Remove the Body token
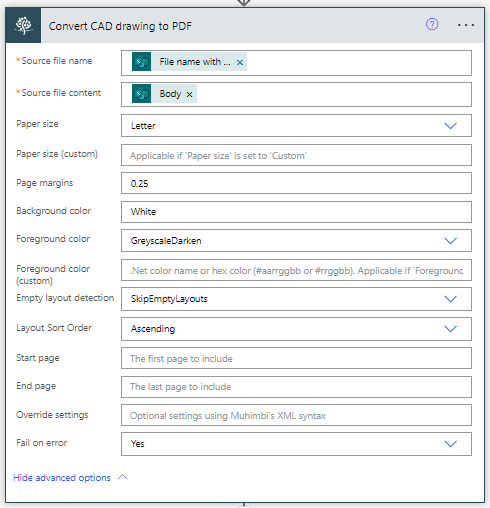490x508 pixels. (x=189, y=94)
